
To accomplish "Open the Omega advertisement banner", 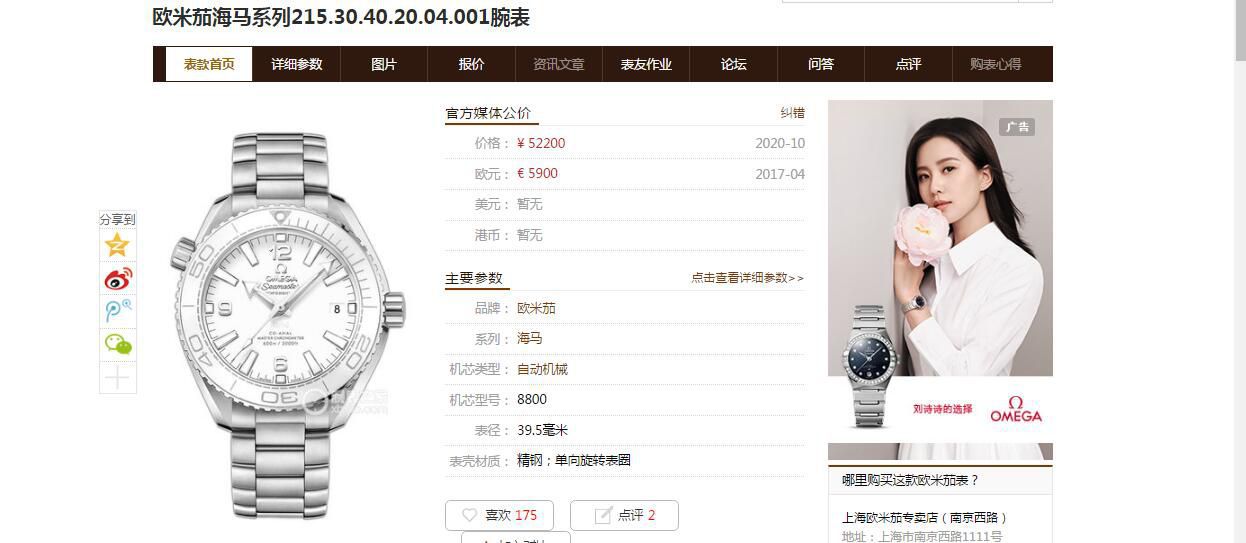I will pos(940,280).
